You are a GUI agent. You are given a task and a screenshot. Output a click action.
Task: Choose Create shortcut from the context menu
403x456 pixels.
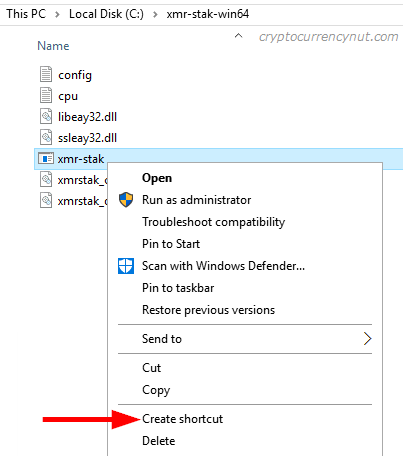182,419
